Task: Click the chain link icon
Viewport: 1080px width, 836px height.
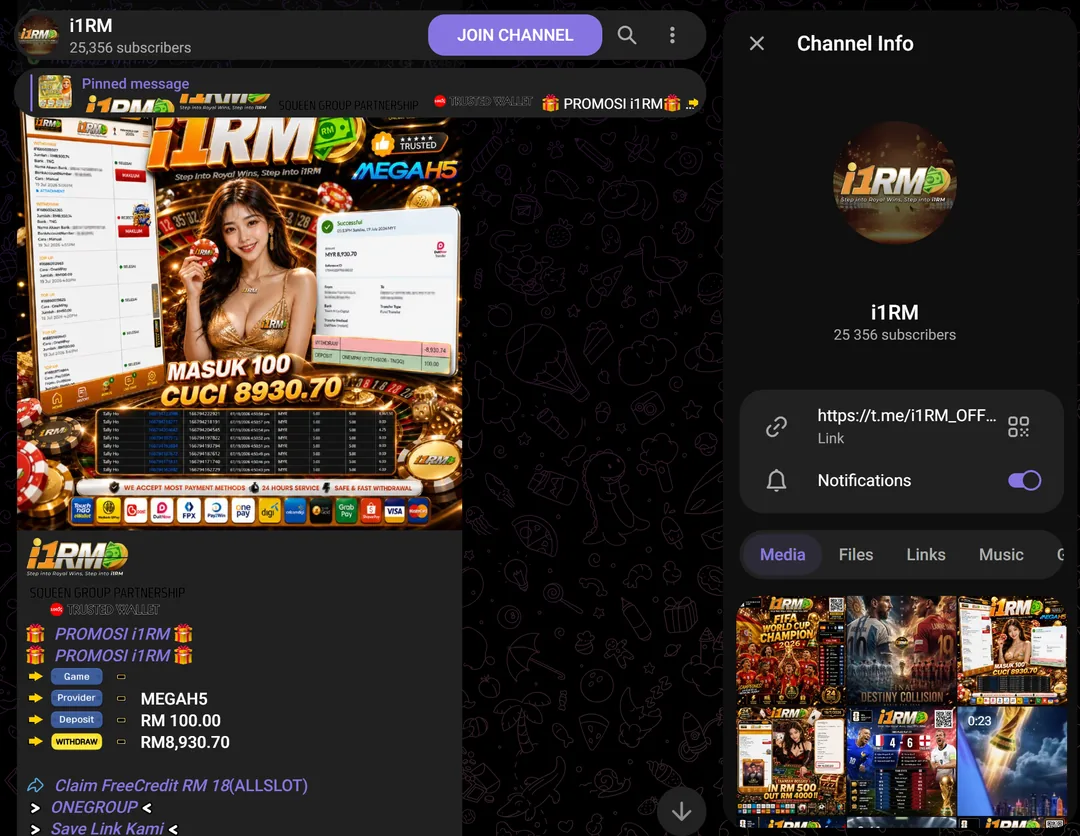Action: point(776,426)
